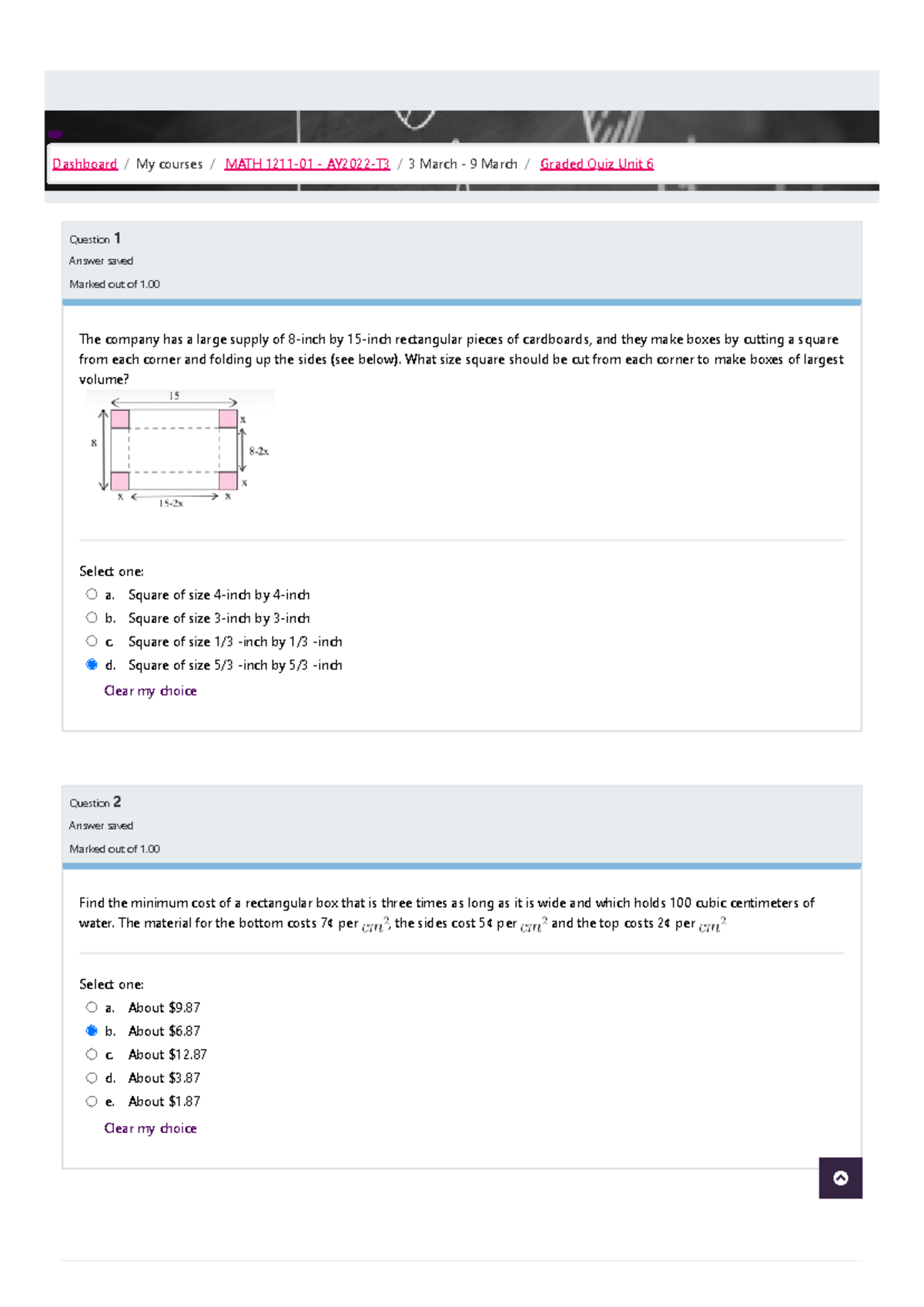Viewport: 924px width, 1307px height.
Task: Open the MATH 1211-01 - AY2022-T3 course link
Action: pos(306,163)
